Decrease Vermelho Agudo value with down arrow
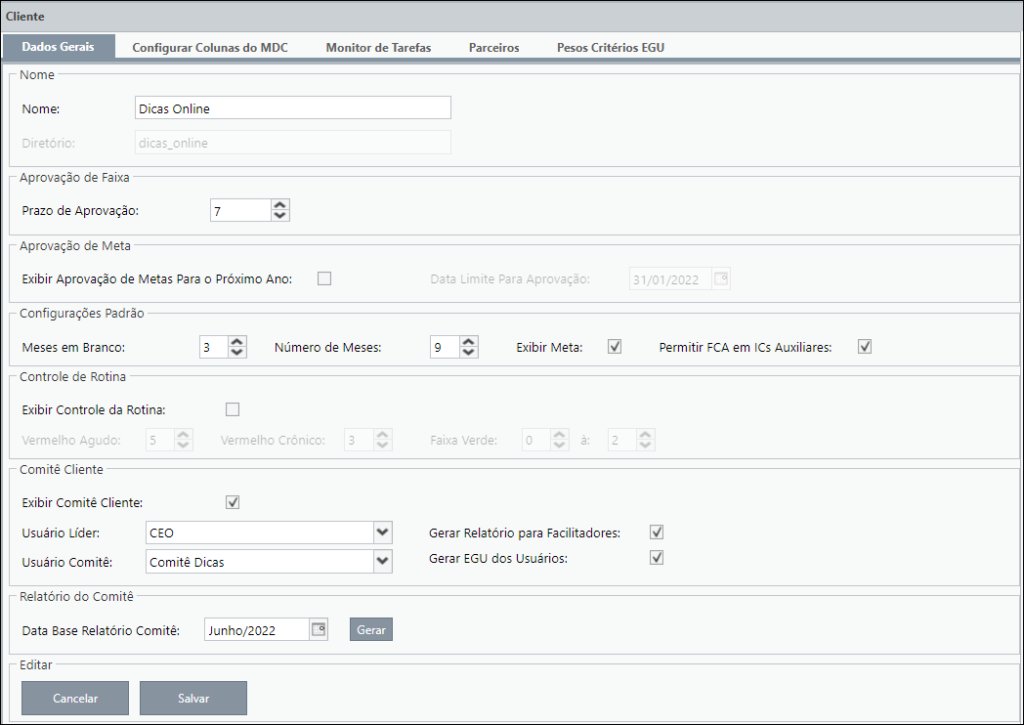The height and width of the screenshot is (725, 1024). pos(184,445)
